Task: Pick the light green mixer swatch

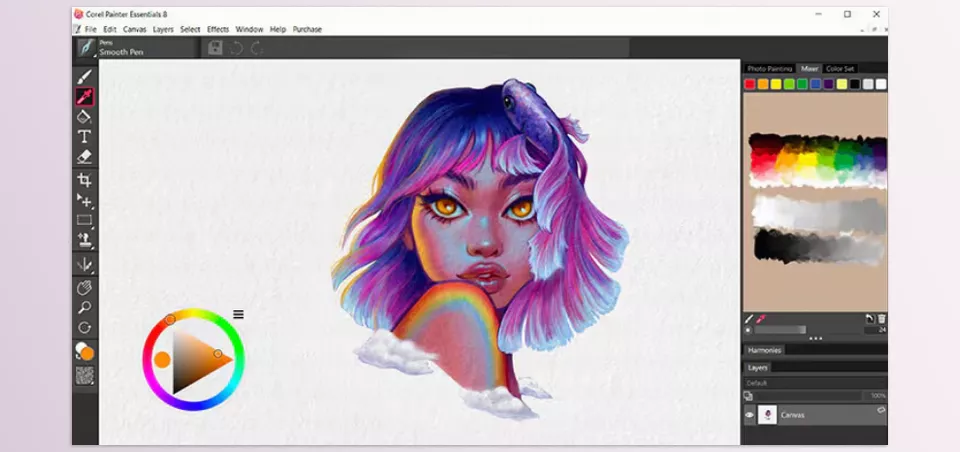Action: pyautogui.click(x=789, y=85)
